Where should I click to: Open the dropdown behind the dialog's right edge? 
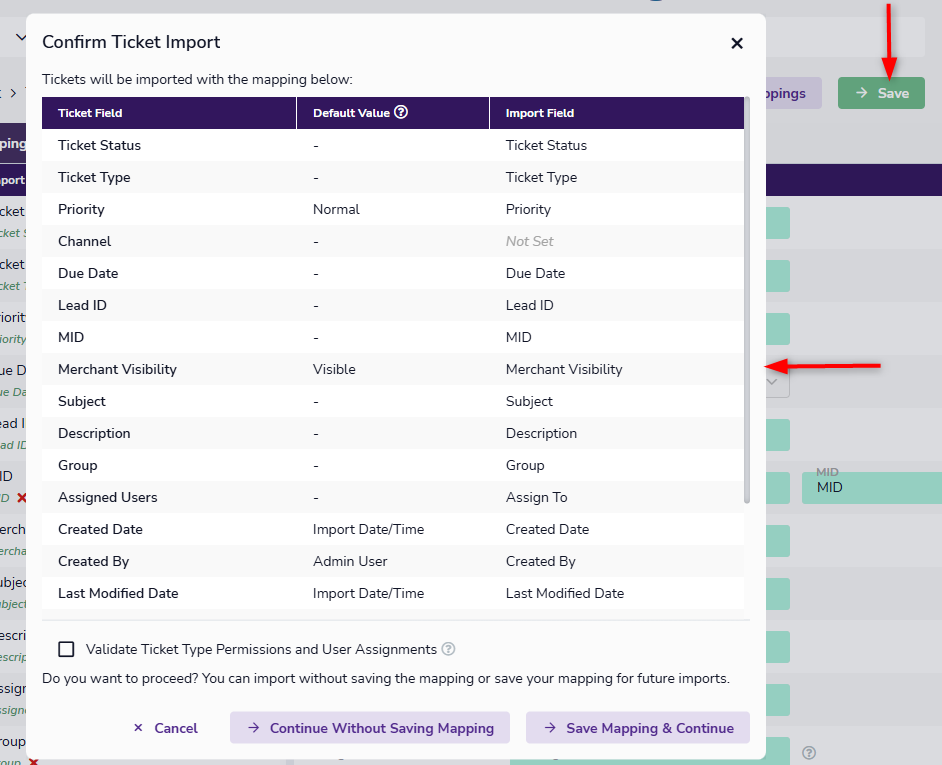coord(774,381)
